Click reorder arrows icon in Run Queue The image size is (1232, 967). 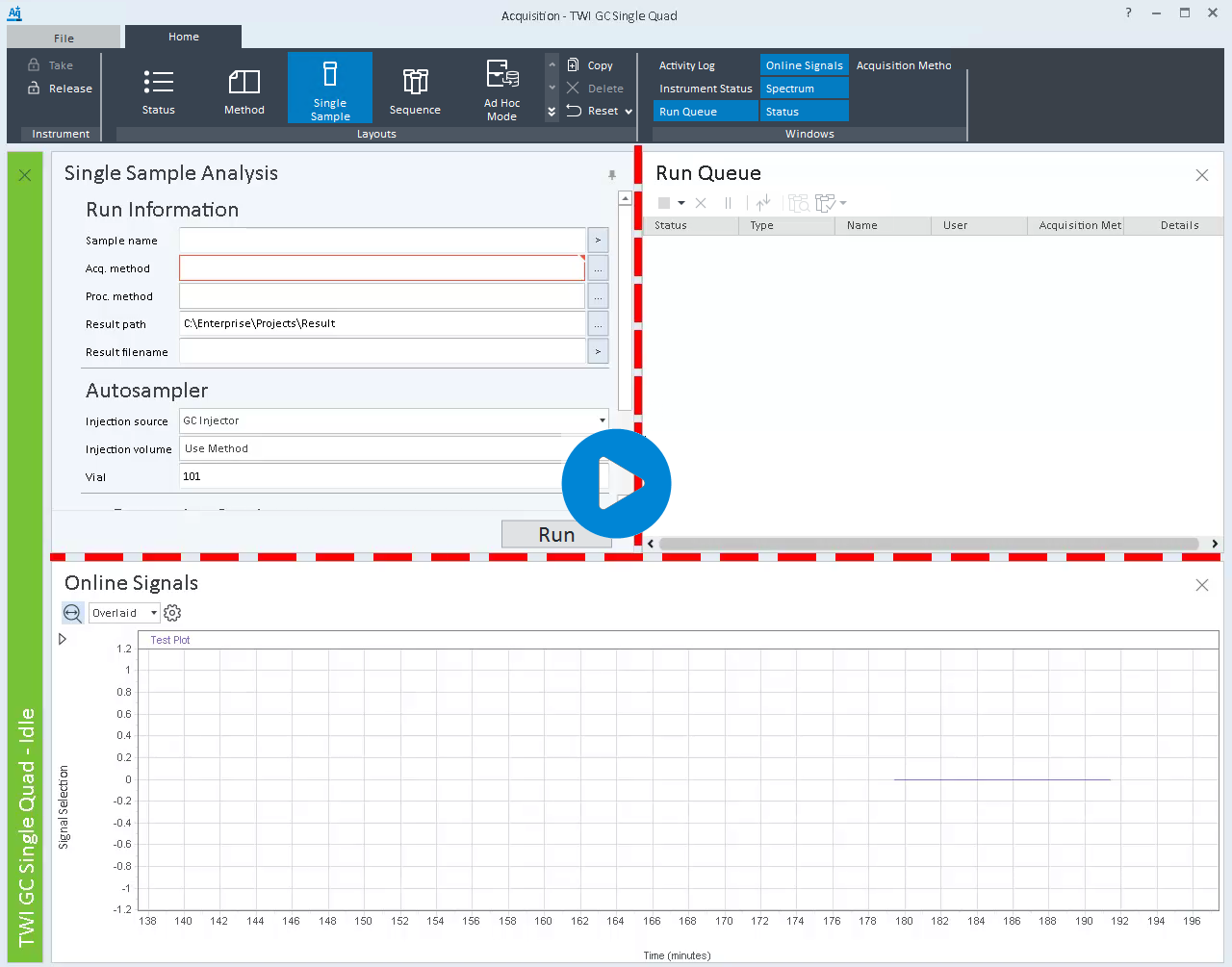pos(763,203)
